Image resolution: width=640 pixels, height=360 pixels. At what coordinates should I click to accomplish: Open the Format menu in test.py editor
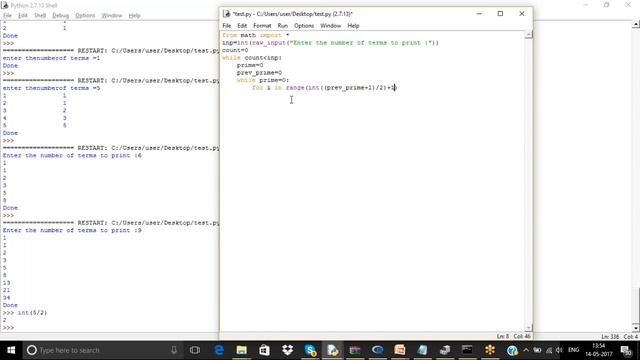[262, 26]
